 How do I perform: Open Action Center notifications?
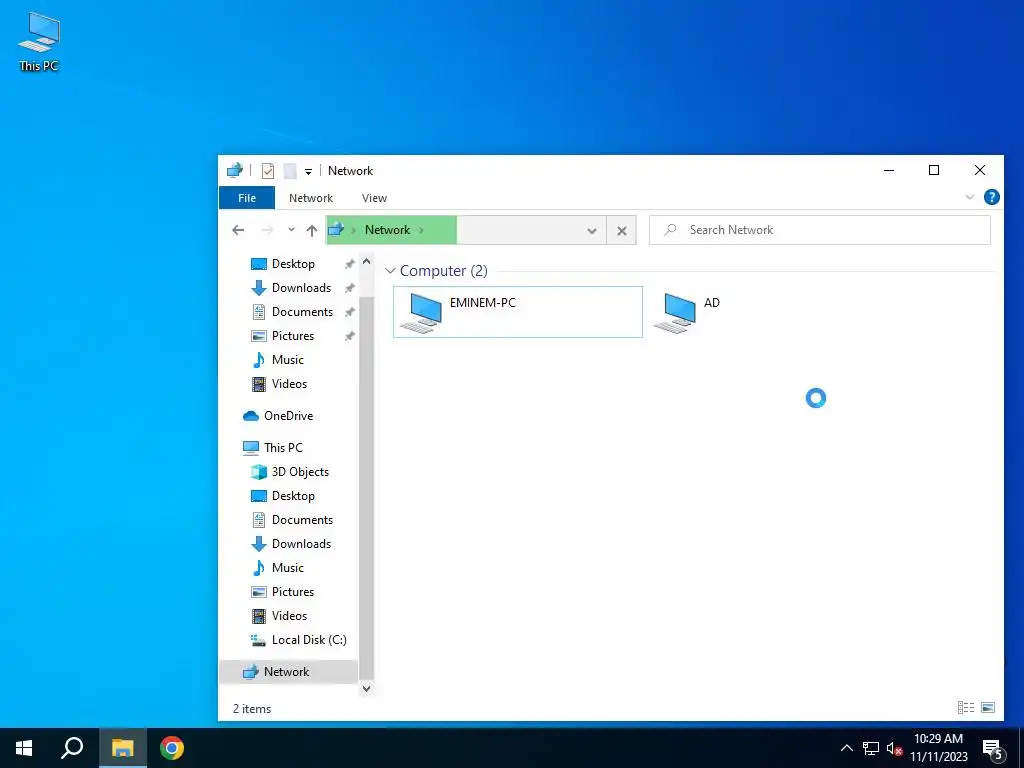click(993, 749)
